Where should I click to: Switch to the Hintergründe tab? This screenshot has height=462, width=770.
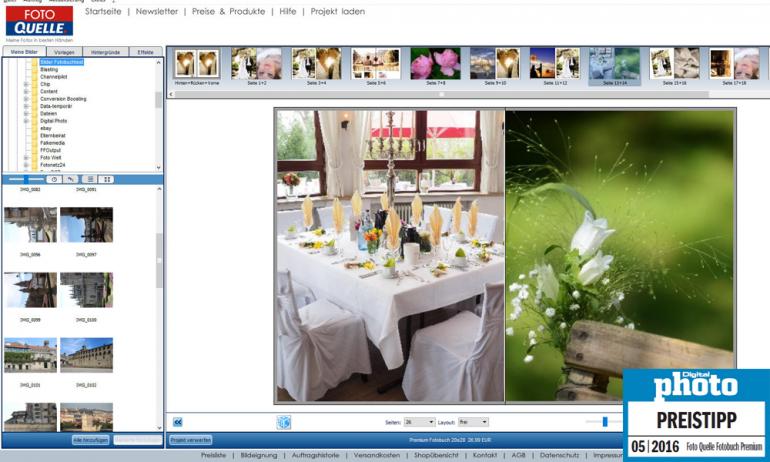[106, 52]
